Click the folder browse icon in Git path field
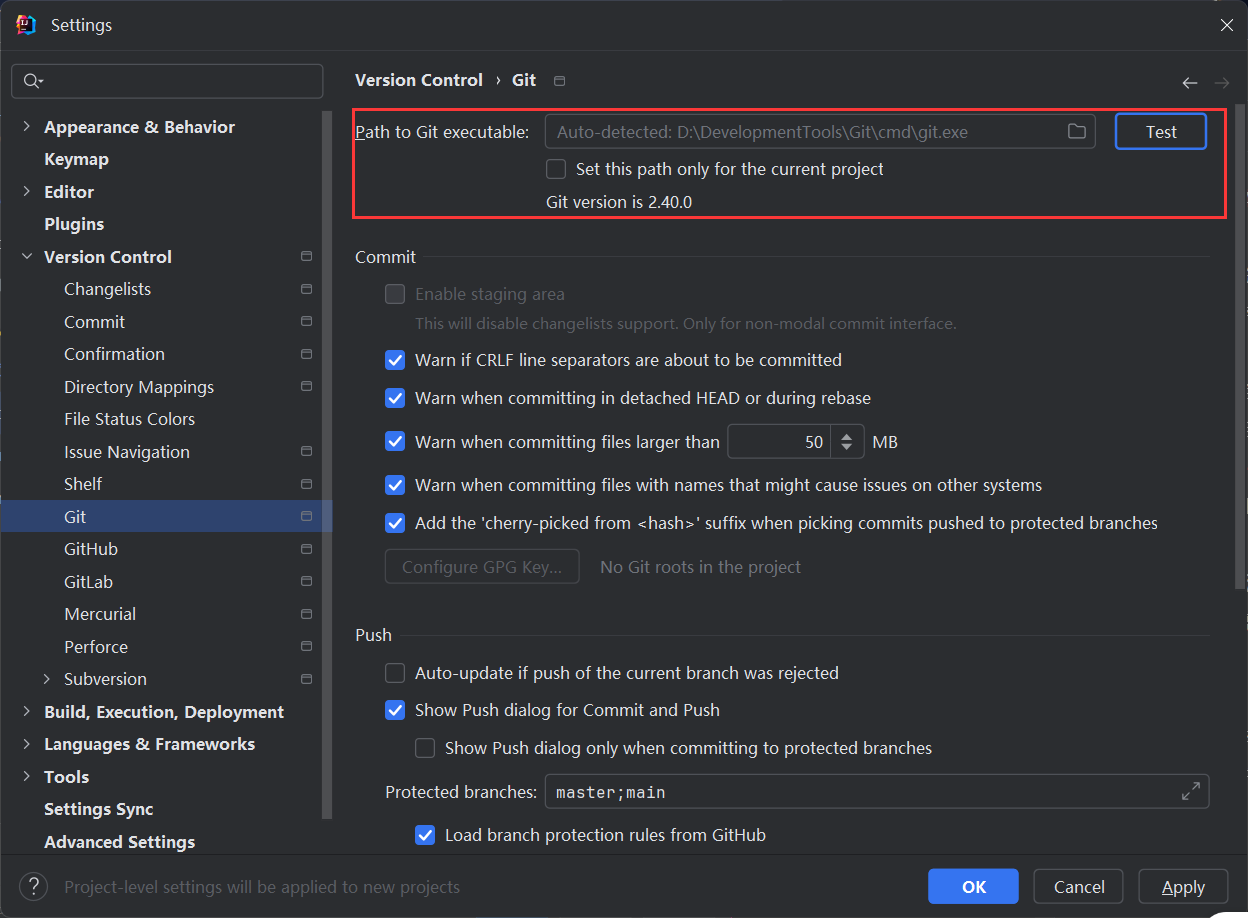This screenshot has width=1248, height=918. (1076, 131)
